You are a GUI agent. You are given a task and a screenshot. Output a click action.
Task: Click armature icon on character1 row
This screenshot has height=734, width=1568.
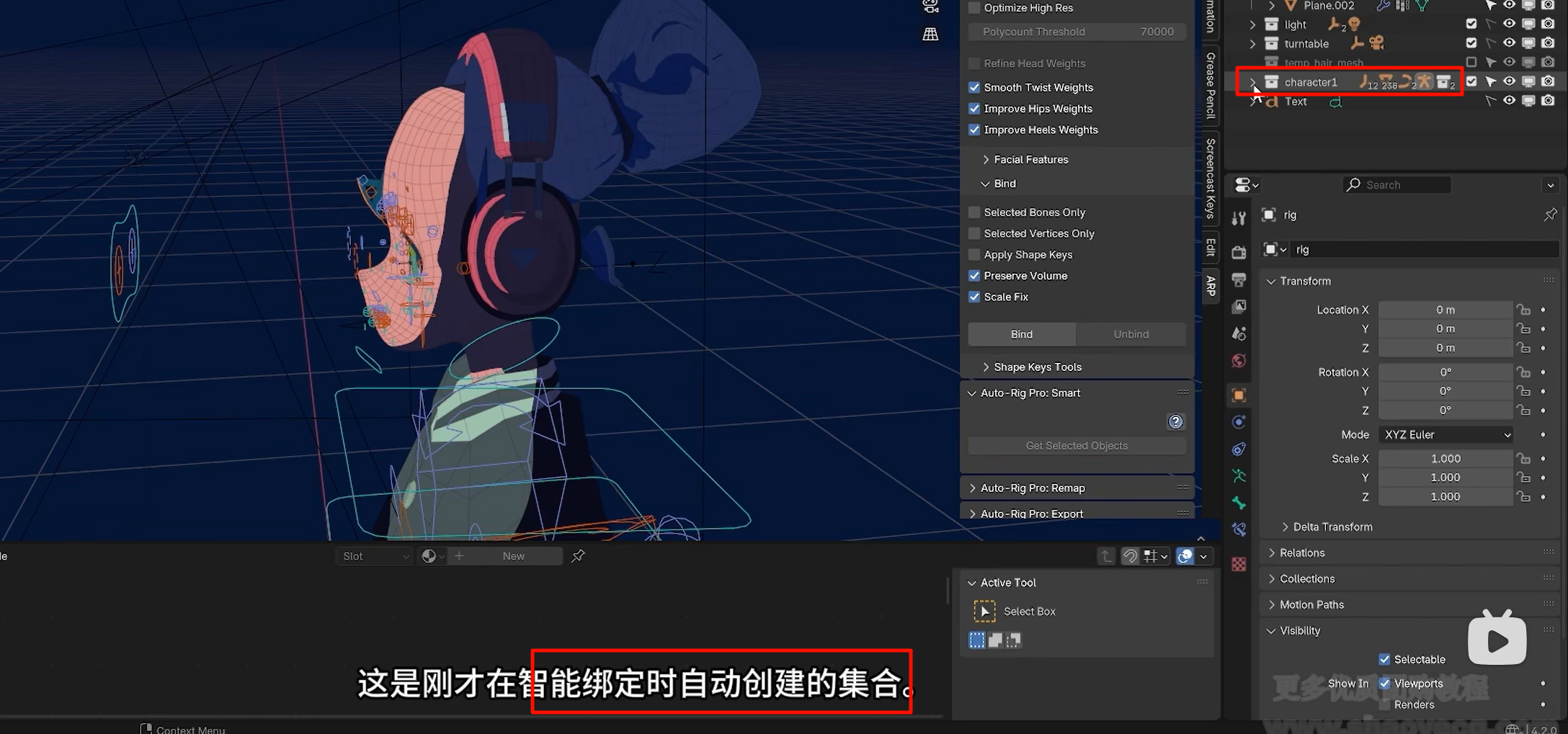pyautogui.click(x=1423, y=82)
